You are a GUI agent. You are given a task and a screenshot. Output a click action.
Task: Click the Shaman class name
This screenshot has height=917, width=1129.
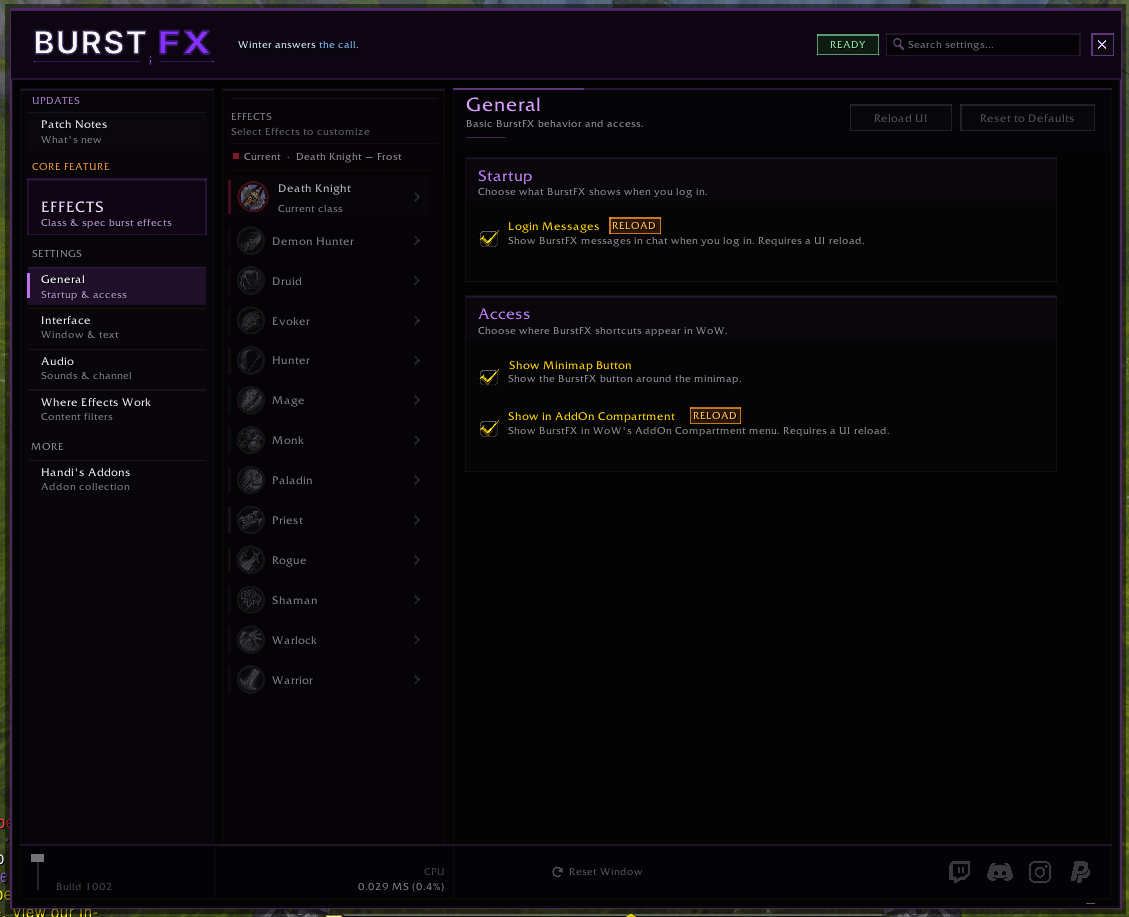(x=294, y=600)
